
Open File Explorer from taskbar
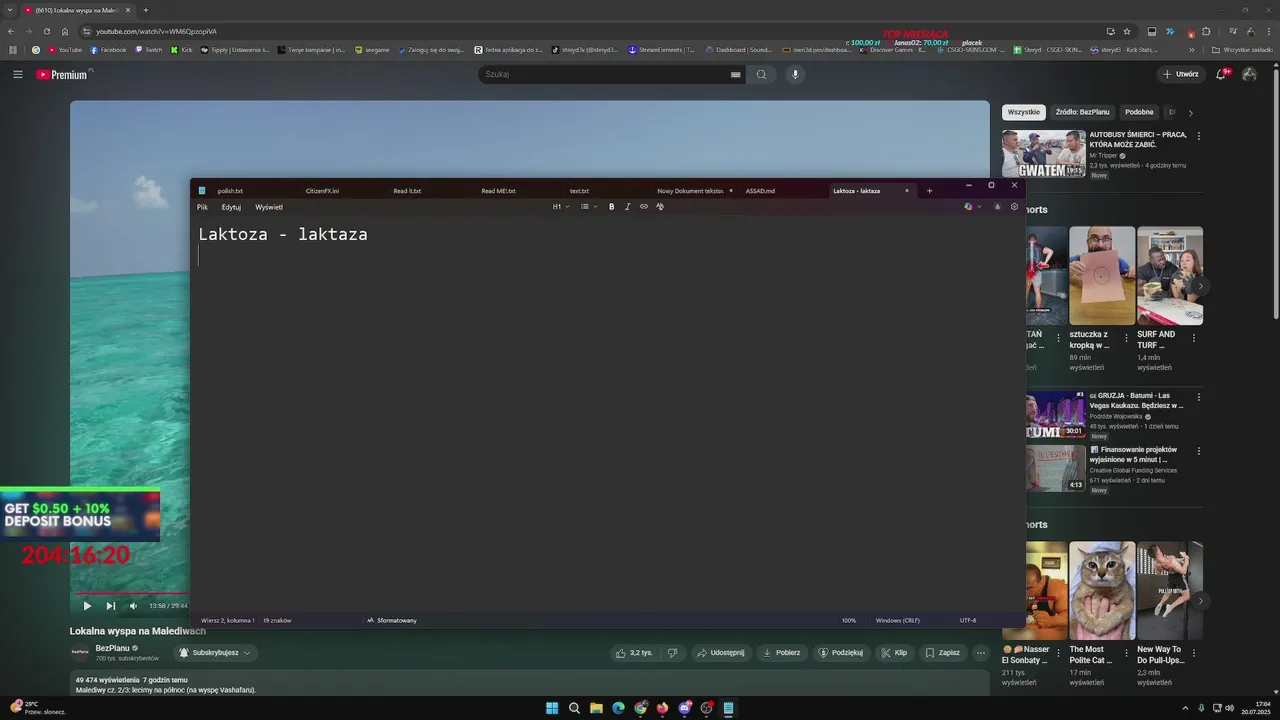[x=596, y=708]
